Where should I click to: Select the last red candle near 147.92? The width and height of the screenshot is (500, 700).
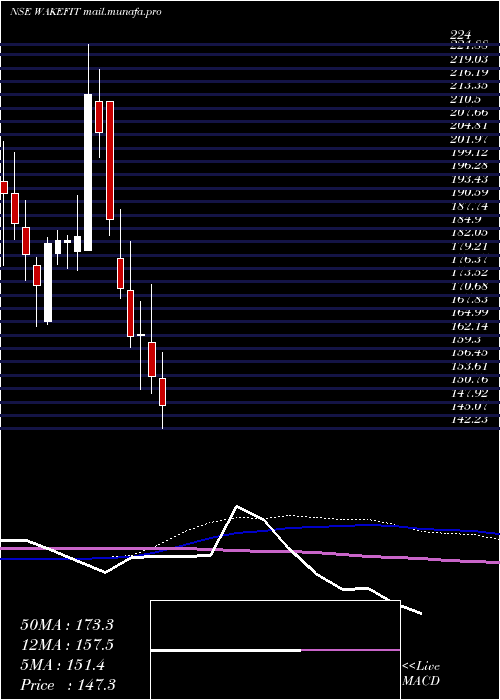coord(162,392)
